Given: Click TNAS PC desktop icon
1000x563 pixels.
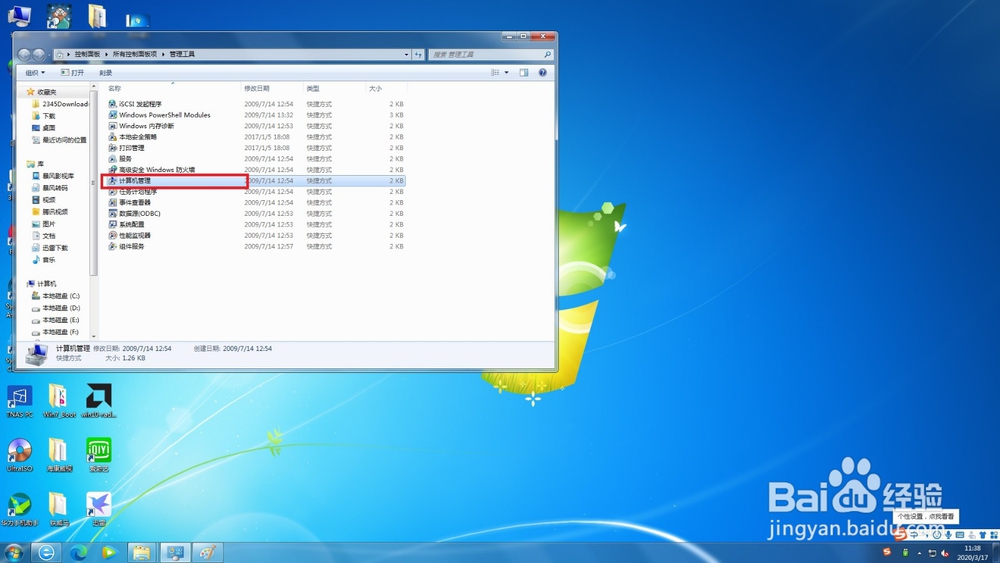Looking at the screenshot, I should tap(19, 402).
